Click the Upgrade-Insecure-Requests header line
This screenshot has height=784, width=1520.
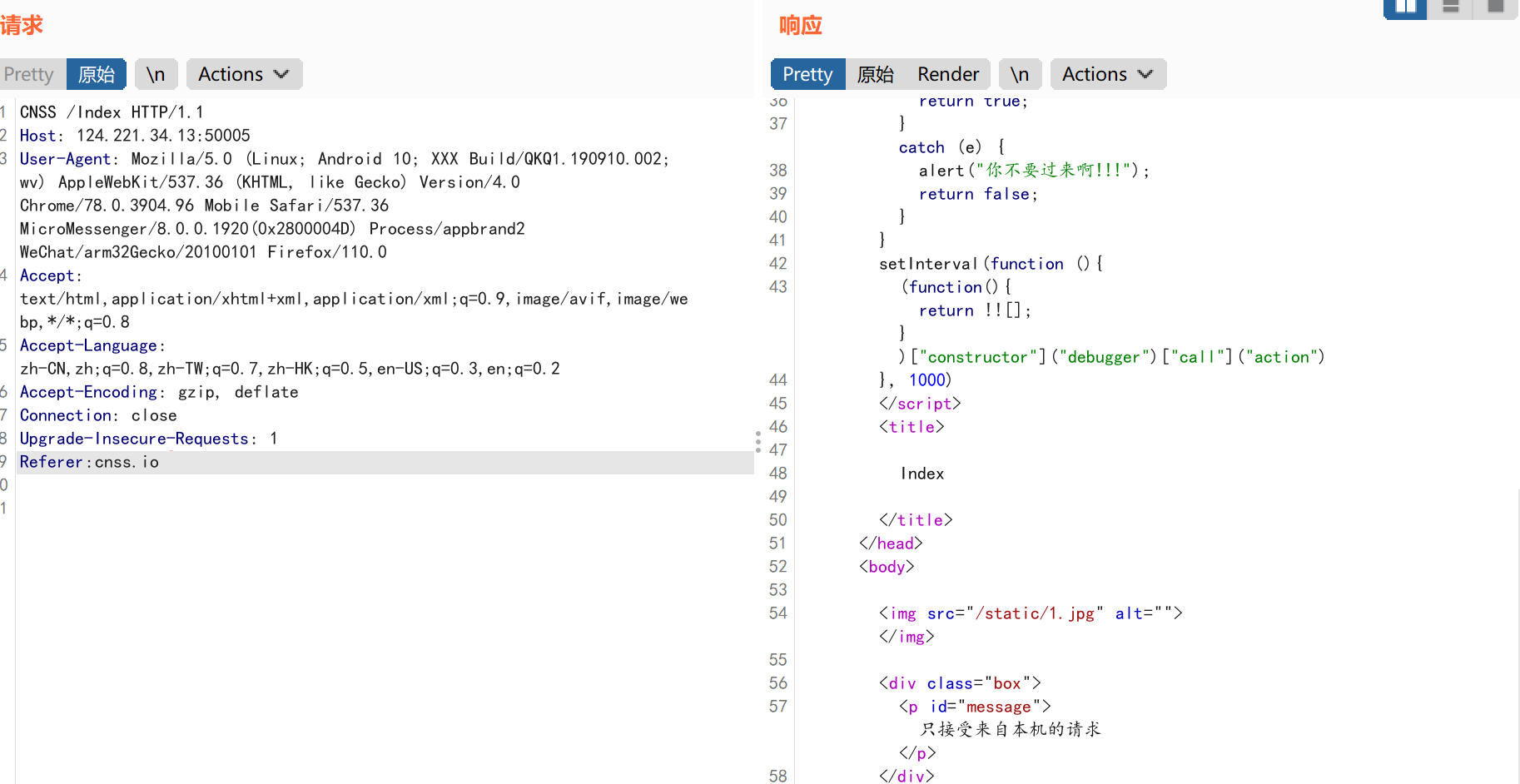pos(148,439)
